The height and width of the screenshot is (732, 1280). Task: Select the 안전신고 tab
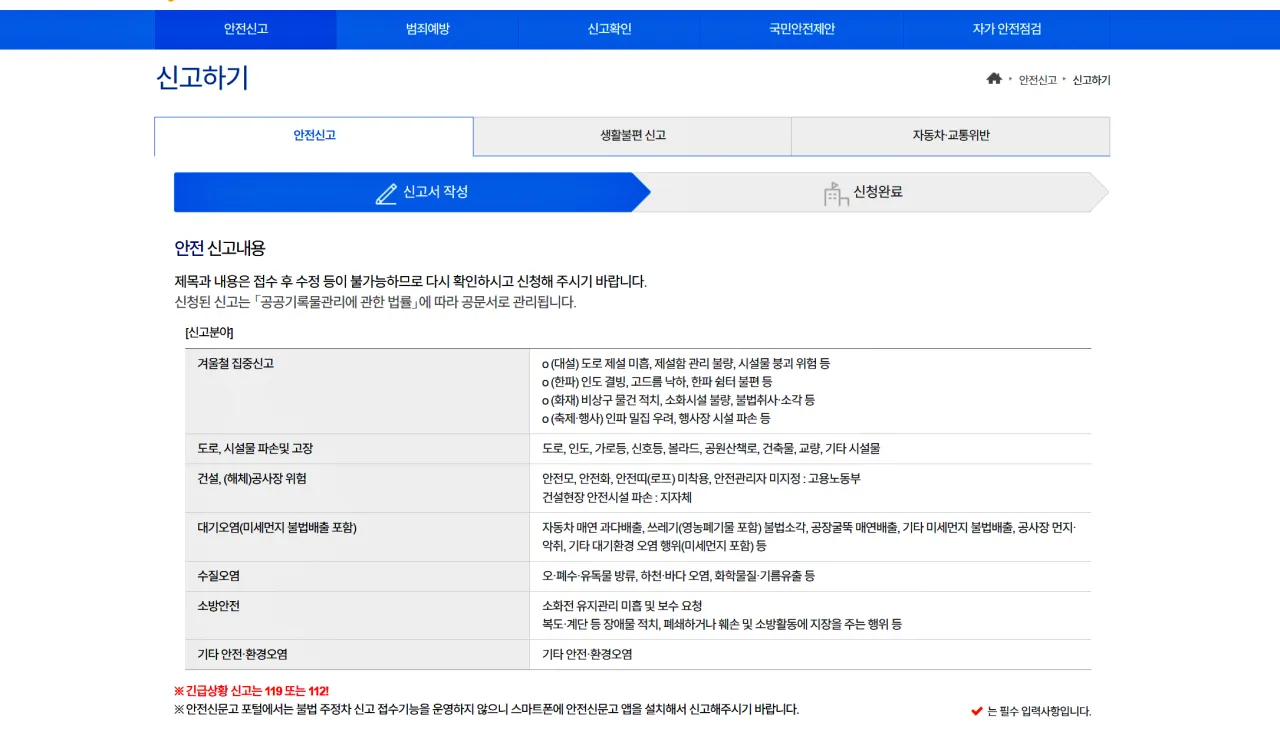[313, 136]
